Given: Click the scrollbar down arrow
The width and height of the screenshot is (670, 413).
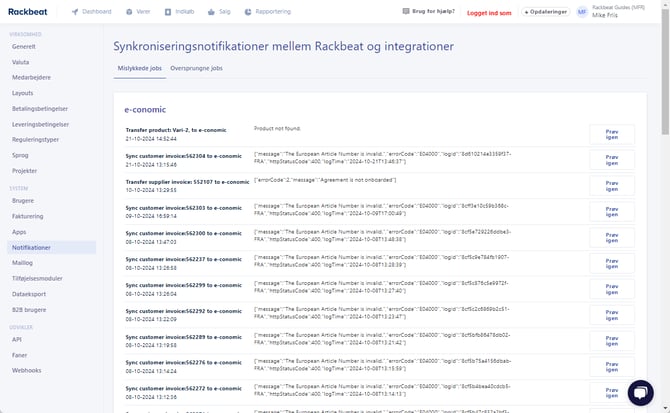Looking at the screenshot, I should pos(665,409).
